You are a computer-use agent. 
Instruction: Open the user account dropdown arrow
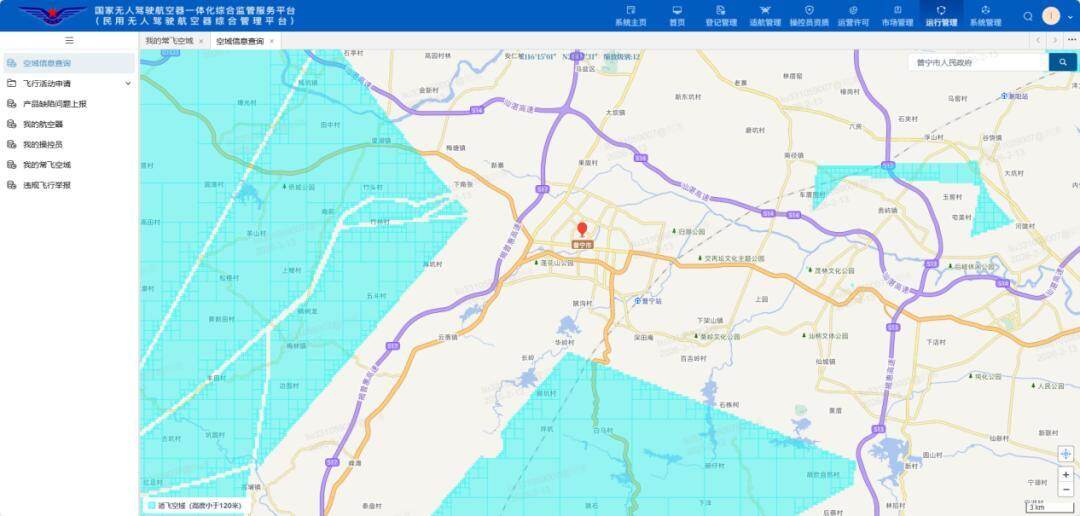(x=1068, y=16)
